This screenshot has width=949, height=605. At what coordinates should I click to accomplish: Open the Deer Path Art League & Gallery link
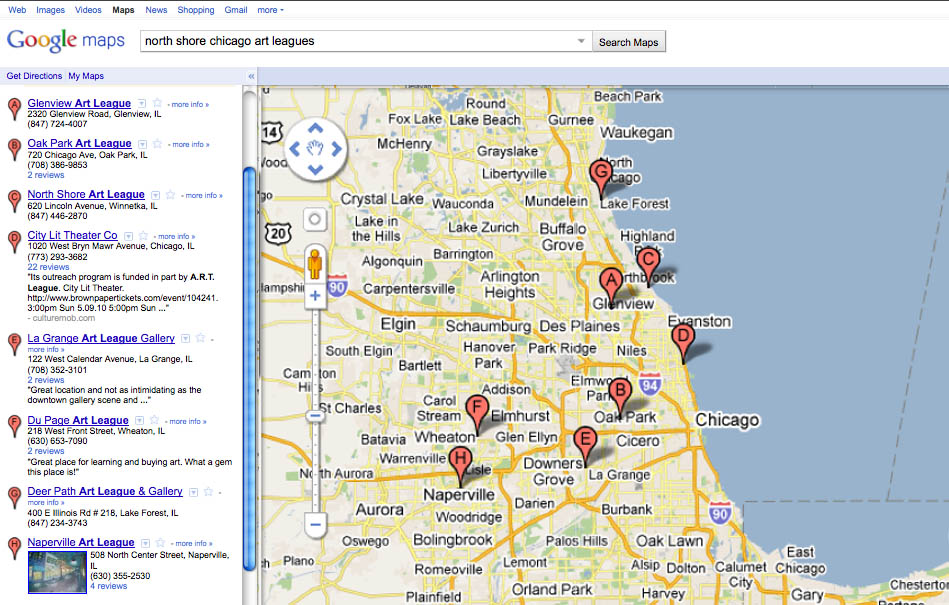click(105, 491)
